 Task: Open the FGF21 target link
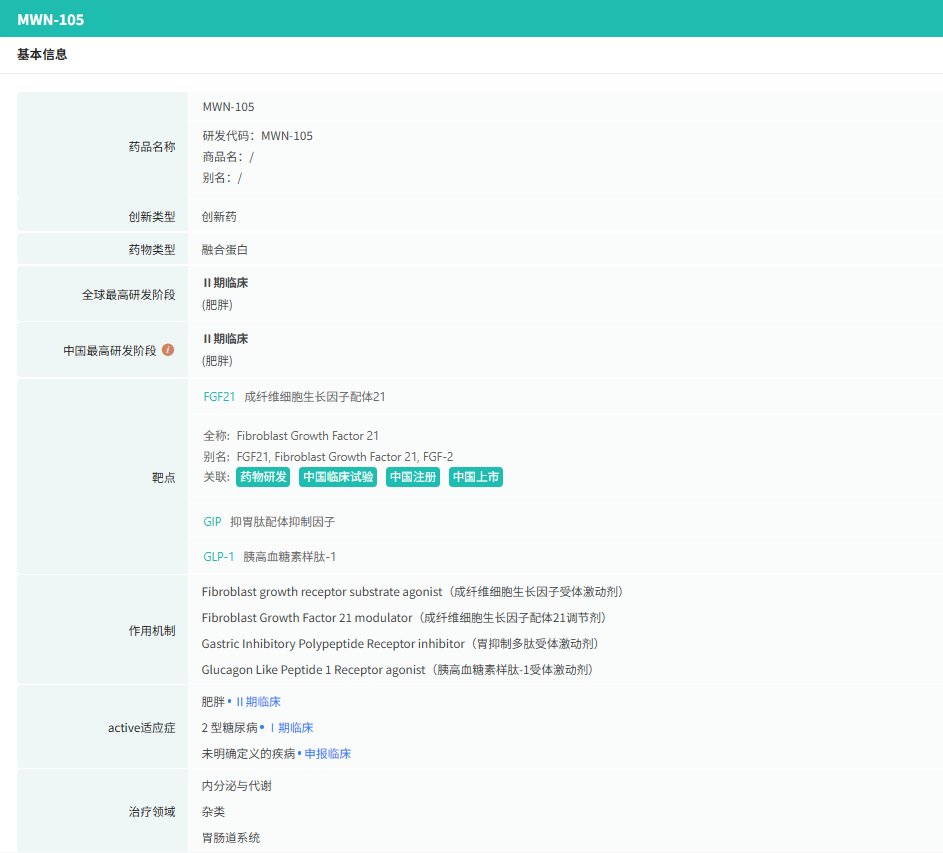[x=219, y=396]
